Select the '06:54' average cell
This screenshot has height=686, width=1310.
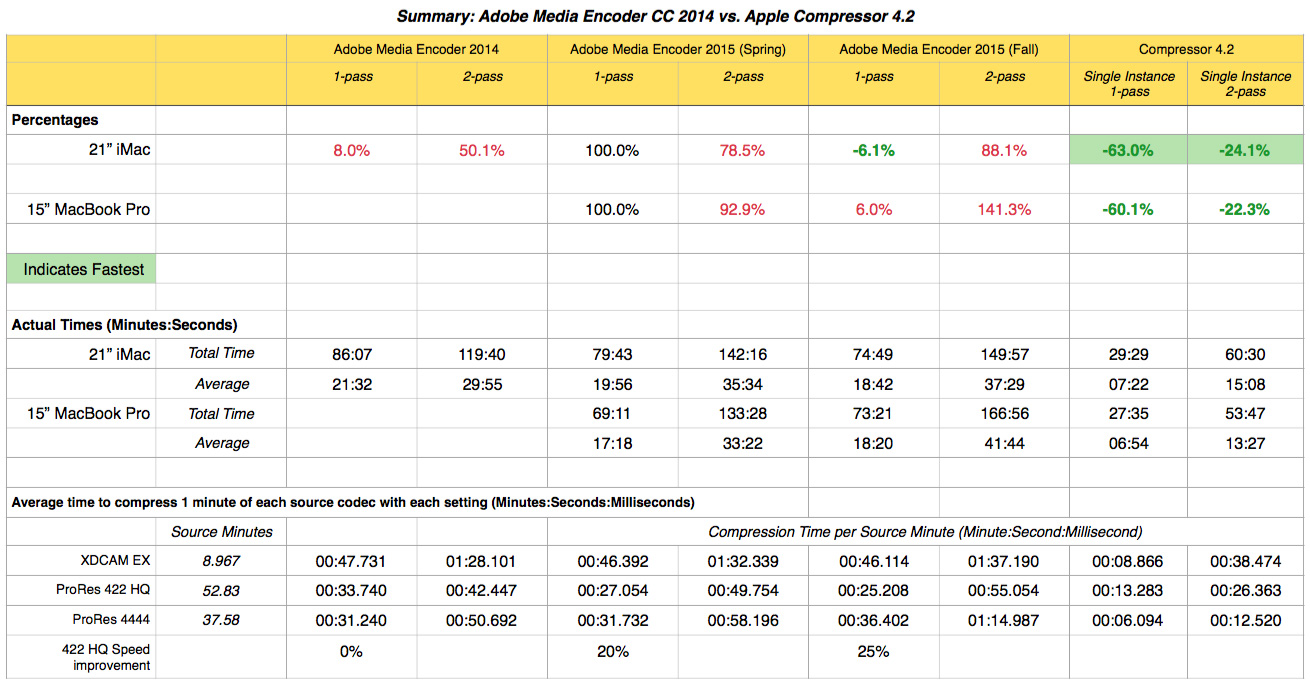pos(1128,443)
